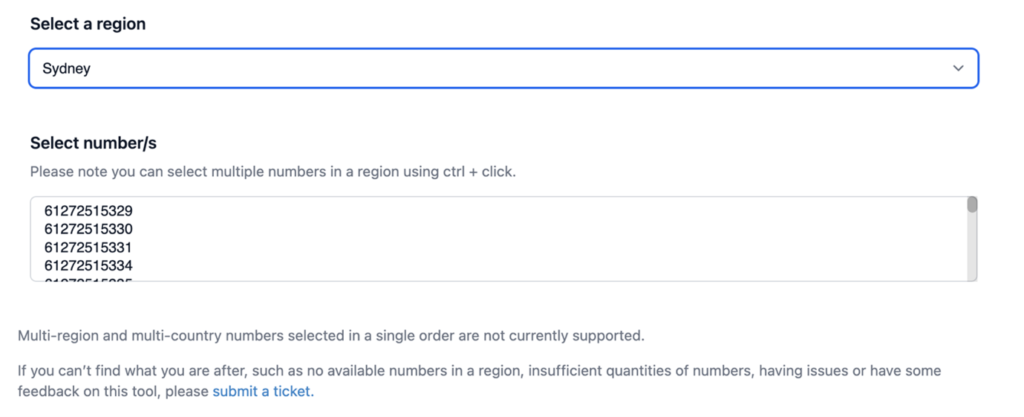Click the multi-region not supported notice
1024x417 pixels.
click(x=331, y=335)
